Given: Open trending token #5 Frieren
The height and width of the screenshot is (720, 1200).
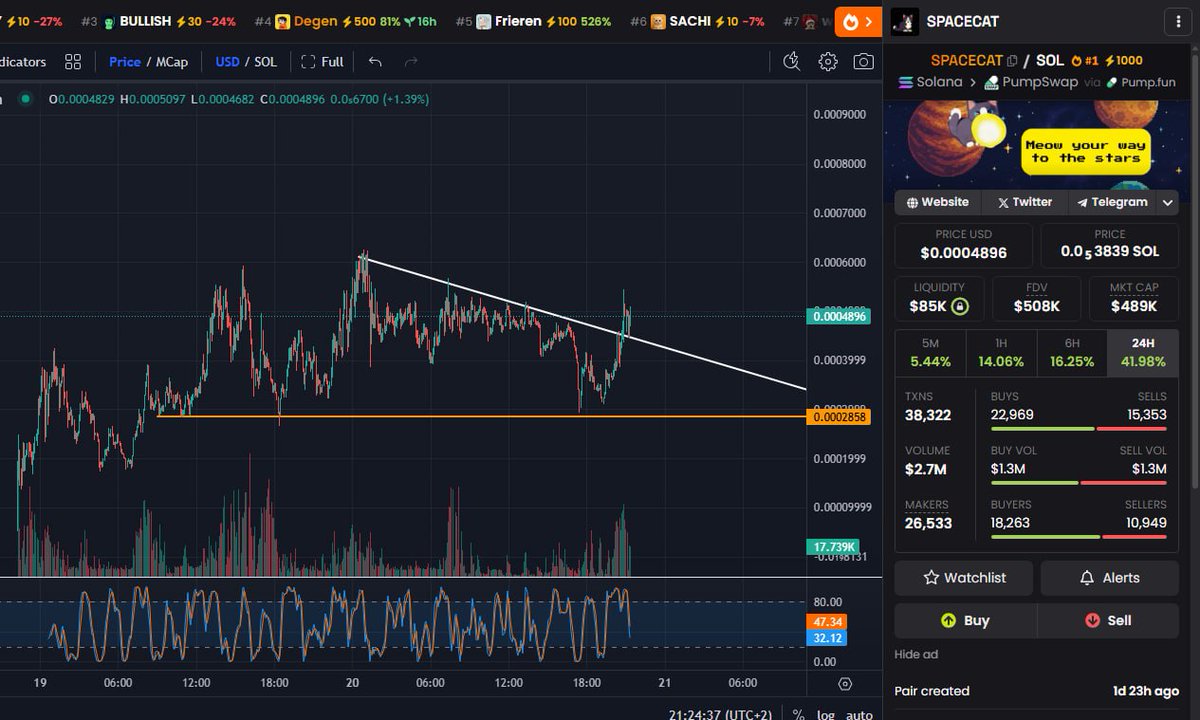Looking at the screenshot, I should point(533,21).
